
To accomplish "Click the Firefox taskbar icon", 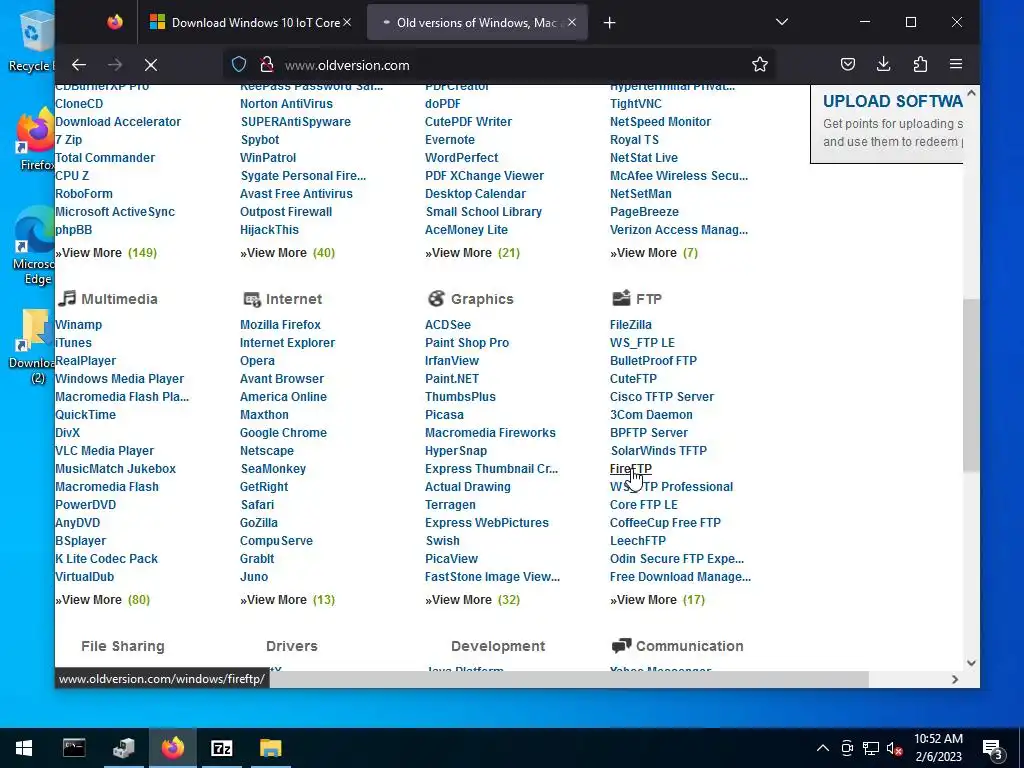I will pyautogui.click(x=173, y=748).
